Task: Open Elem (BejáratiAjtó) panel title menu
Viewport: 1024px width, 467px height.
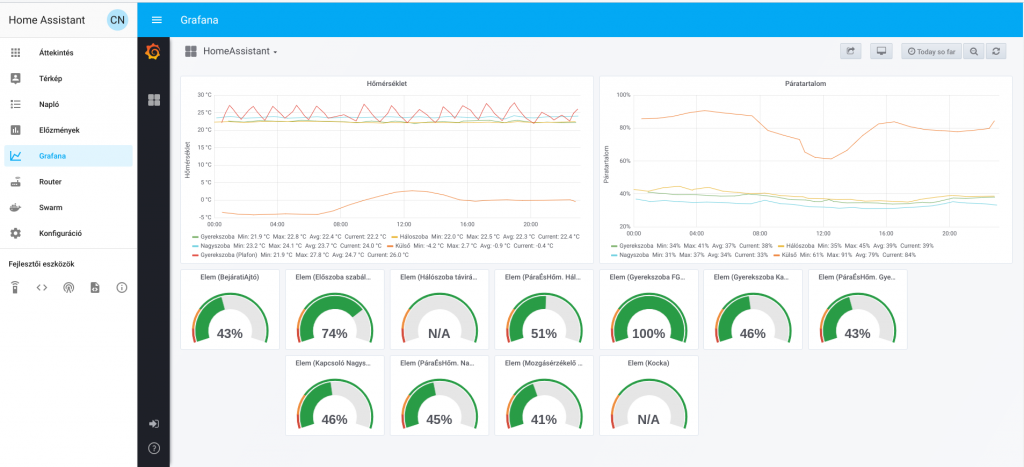Action: coord(230,277)
